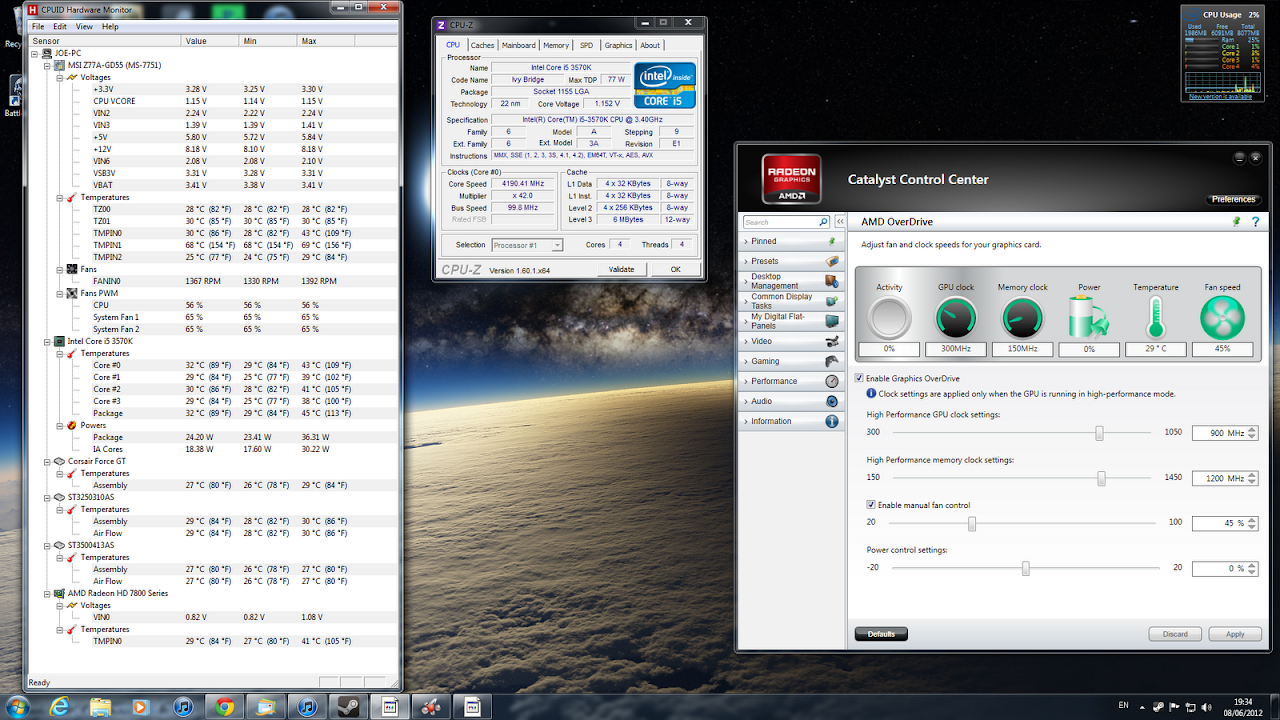The width and height of the screenshot is (1280, 720).
Task: Collapse Catalyst sidebar with double-chevron button
Action: click(x=840, y=222)
